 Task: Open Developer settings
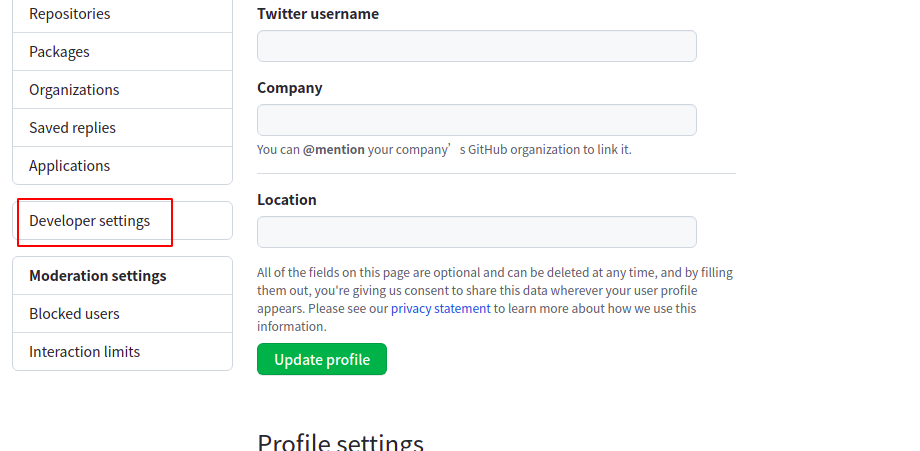(x=90, y=221)
